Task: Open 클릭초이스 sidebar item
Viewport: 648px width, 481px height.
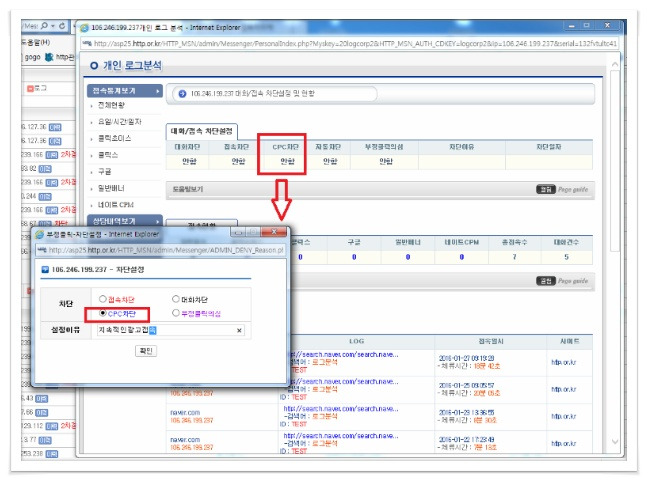Action: pos(114,138)
